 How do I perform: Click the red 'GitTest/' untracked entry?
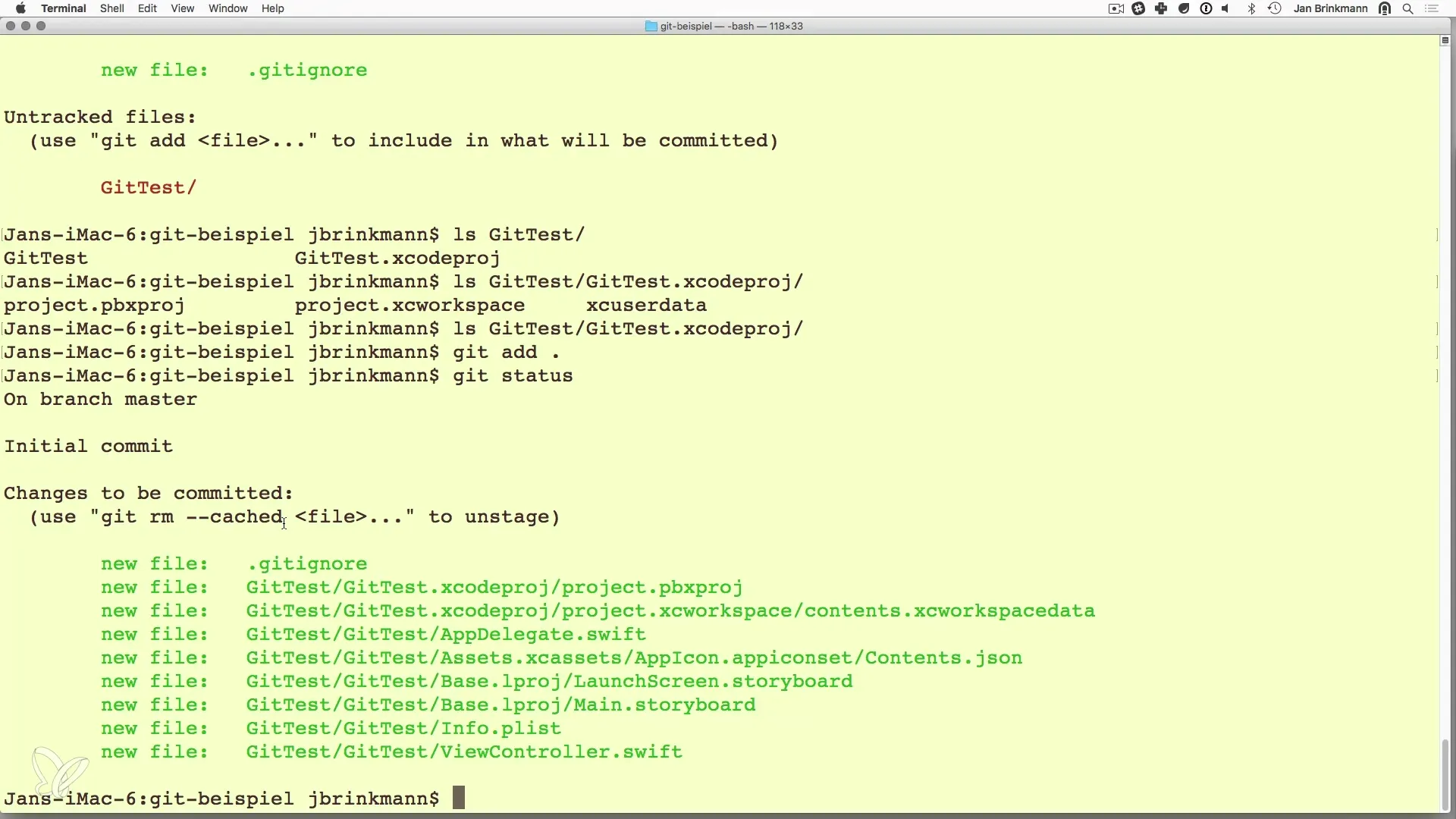[149, 187]
